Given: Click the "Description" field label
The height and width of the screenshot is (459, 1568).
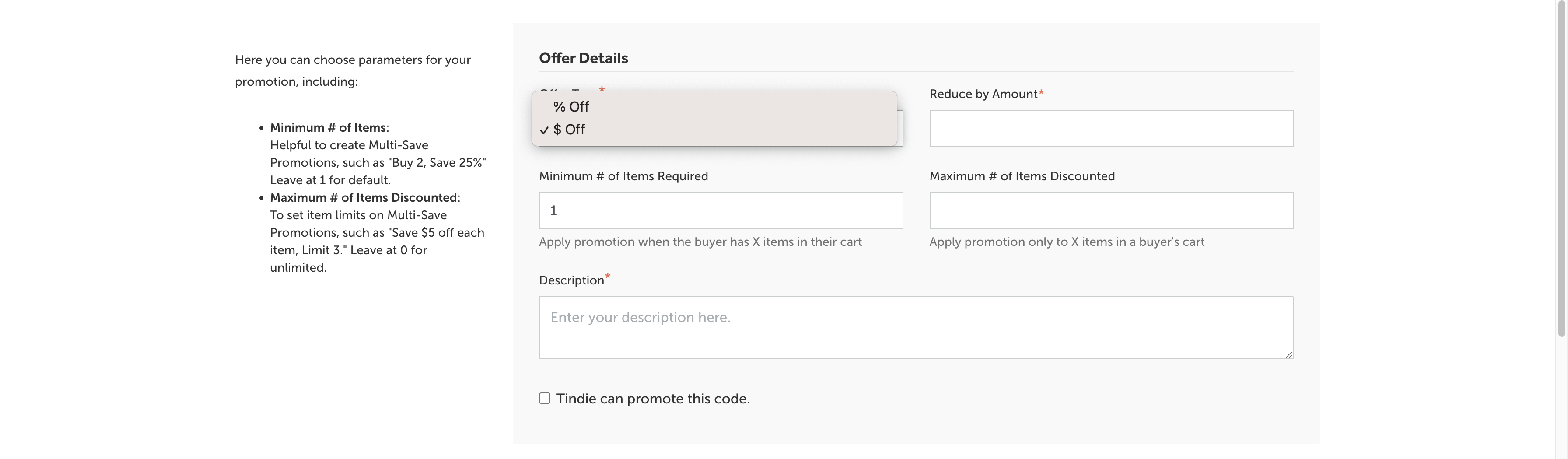Looking at the screenshot, I should pyautogui.click(x=571, y=280).
